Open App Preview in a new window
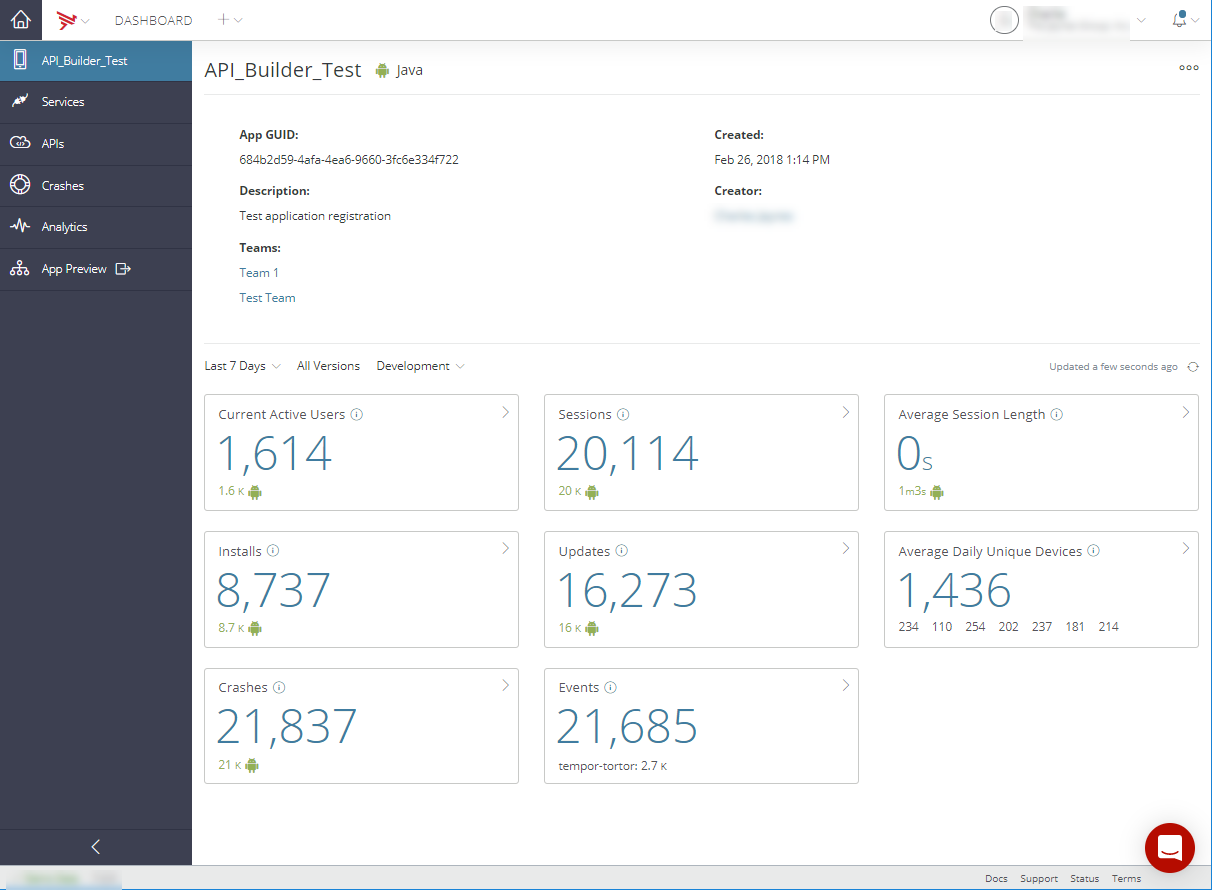The height and width of the screenshot is (890, 1212). pyautogui.click(x=122, y=268)
